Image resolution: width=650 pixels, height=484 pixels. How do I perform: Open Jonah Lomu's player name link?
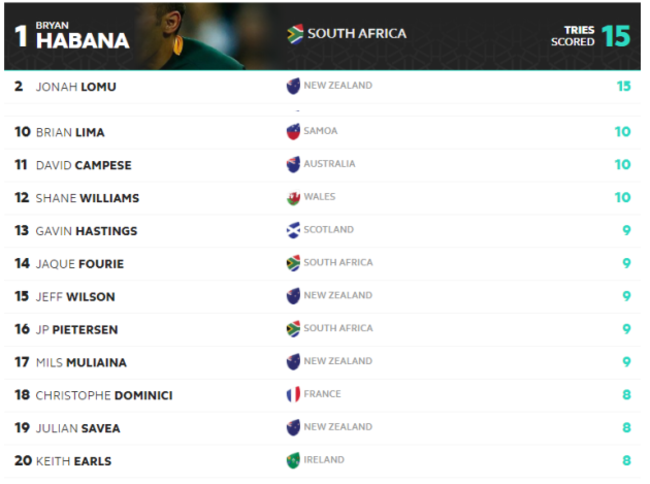click(x=76, y=87)
